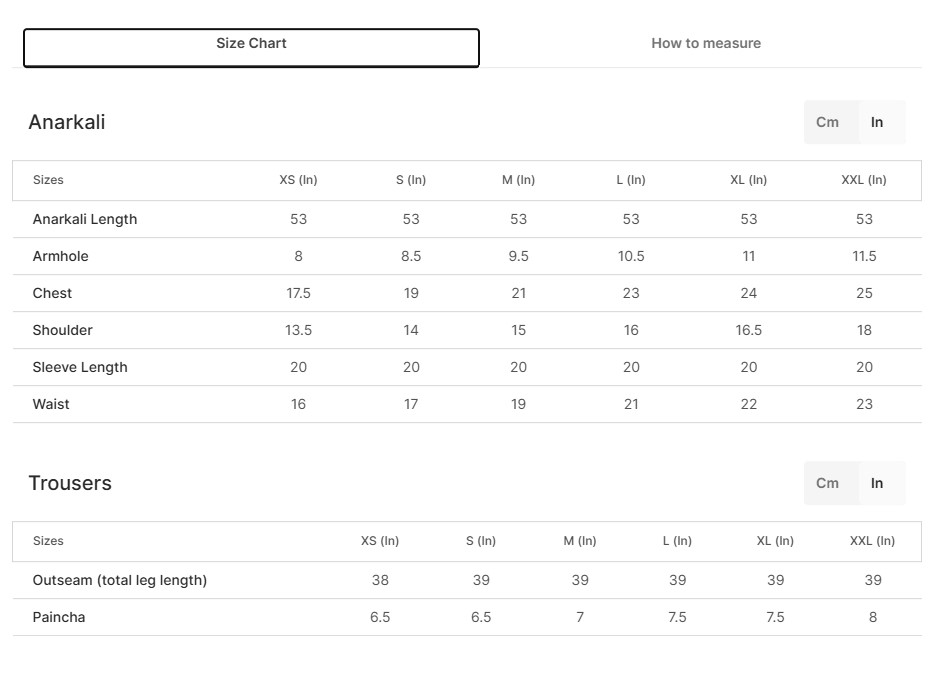Click the Trousers section heading
The height and width of the screenshot is (679, 929).
[x=70, y=483]
